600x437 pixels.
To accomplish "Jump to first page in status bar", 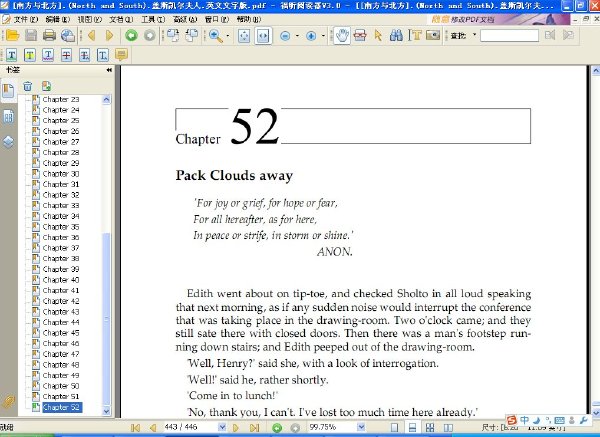I will click(135, 427).
